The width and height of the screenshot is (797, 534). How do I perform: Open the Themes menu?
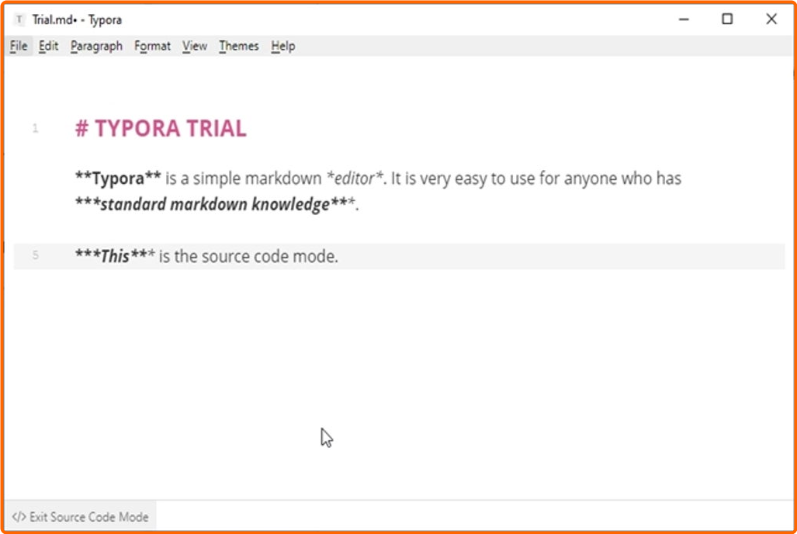(x=239, y=46)
